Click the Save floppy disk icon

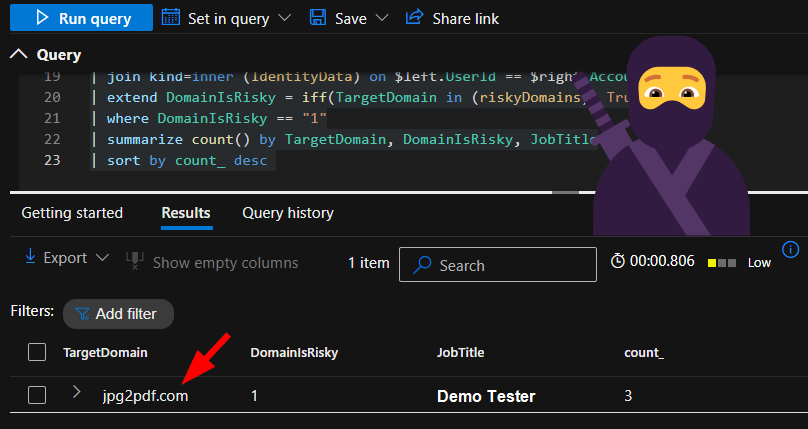[x=317, y=18]
